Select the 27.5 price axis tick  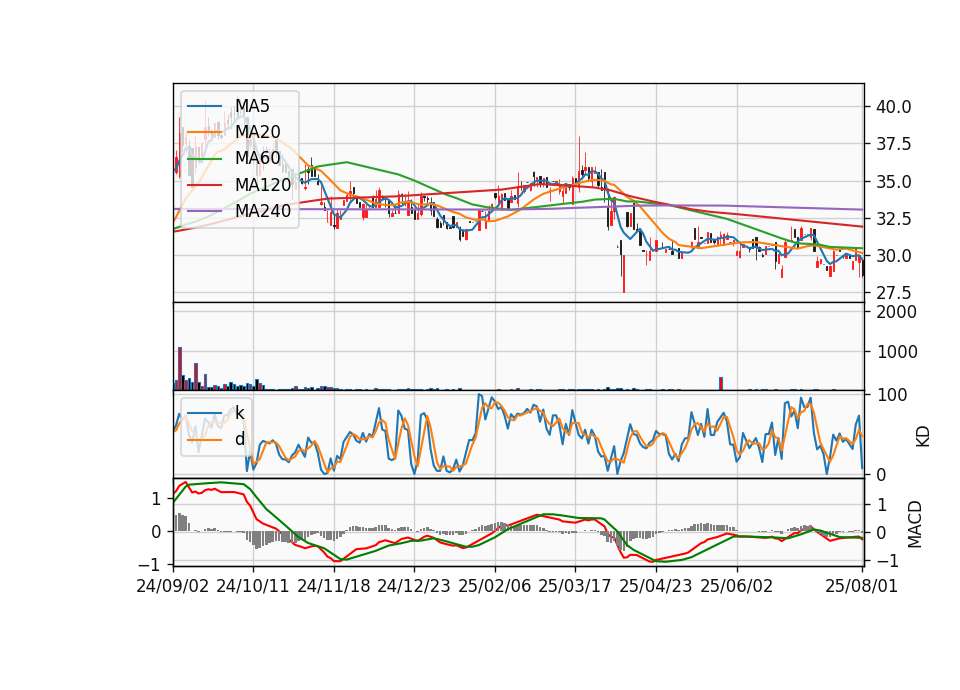[894, 293]
